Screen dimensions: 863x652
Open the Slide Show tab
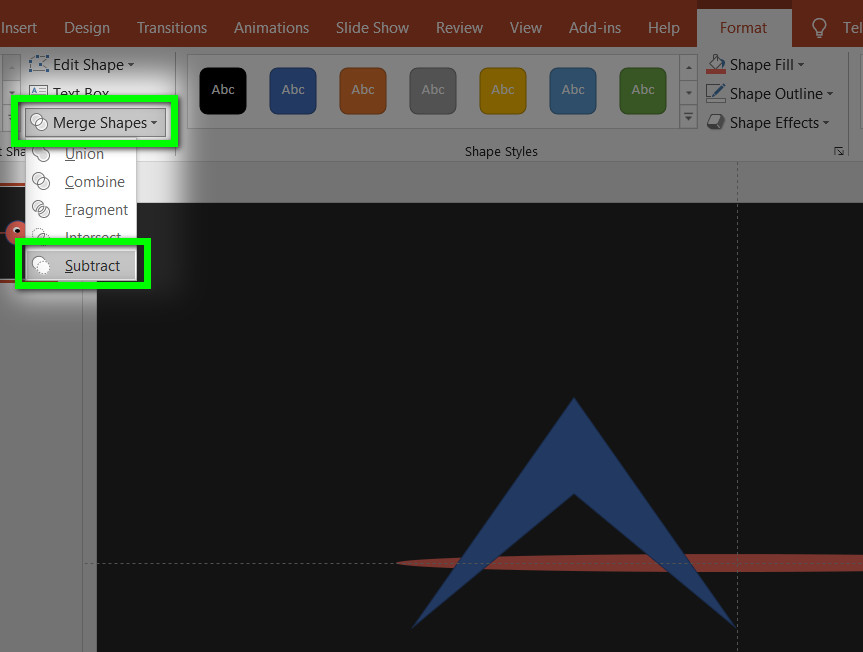coord(372,28)
